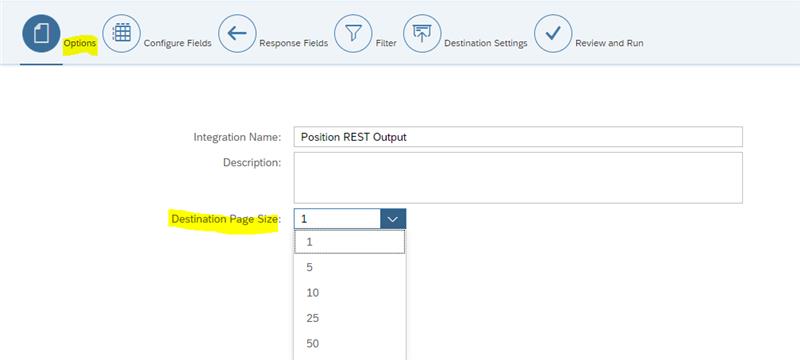
Task: Choose page size 1 from list
Action: 350,242
